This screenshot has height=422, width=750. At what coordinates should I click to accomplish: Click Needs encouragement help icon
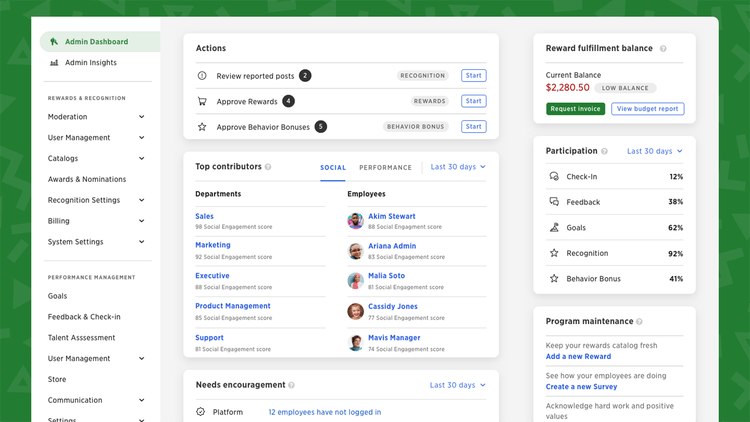(x=291, y=385)
